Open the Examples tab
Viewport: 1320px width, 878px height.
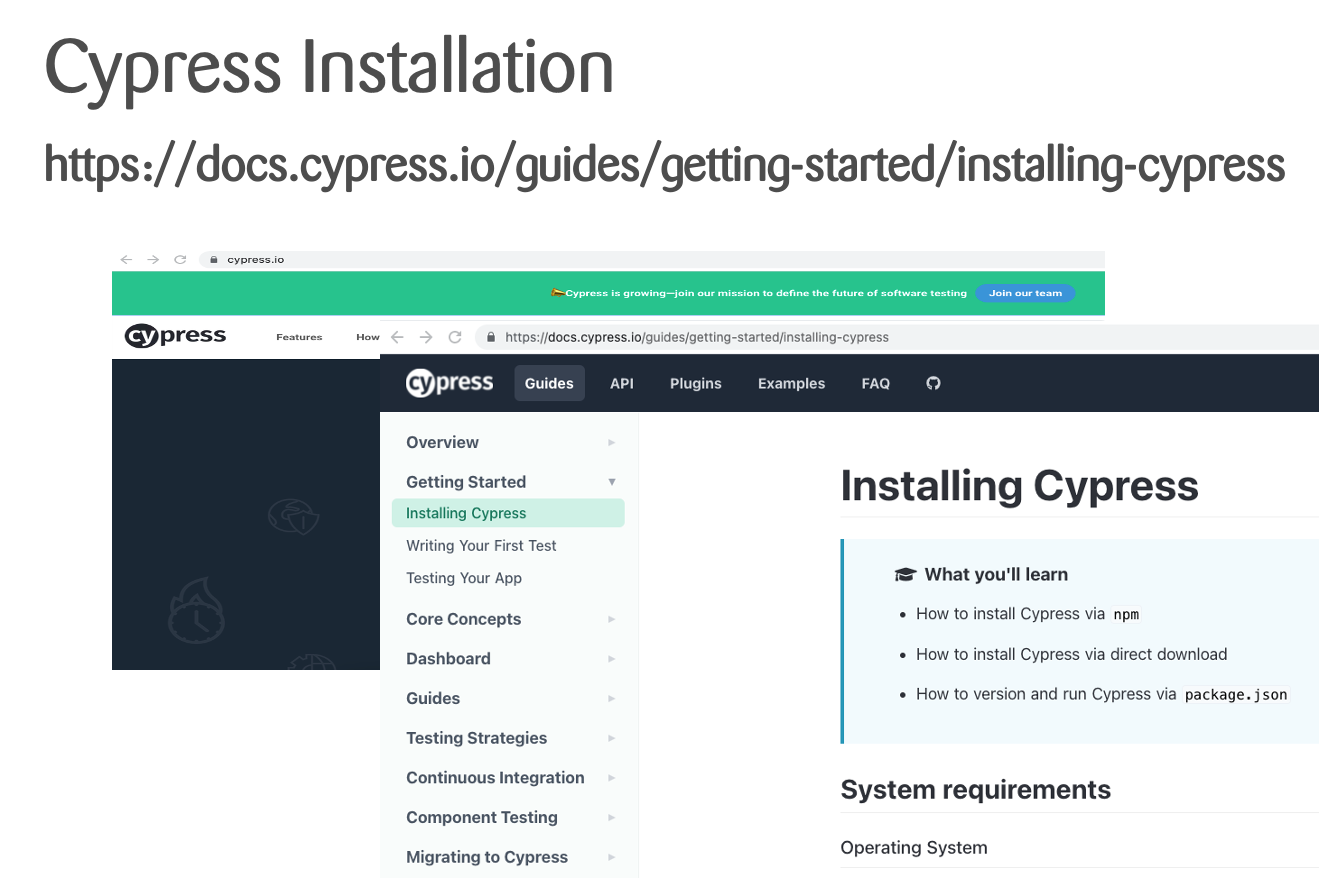pyautogui.click(x=791, y=383)
